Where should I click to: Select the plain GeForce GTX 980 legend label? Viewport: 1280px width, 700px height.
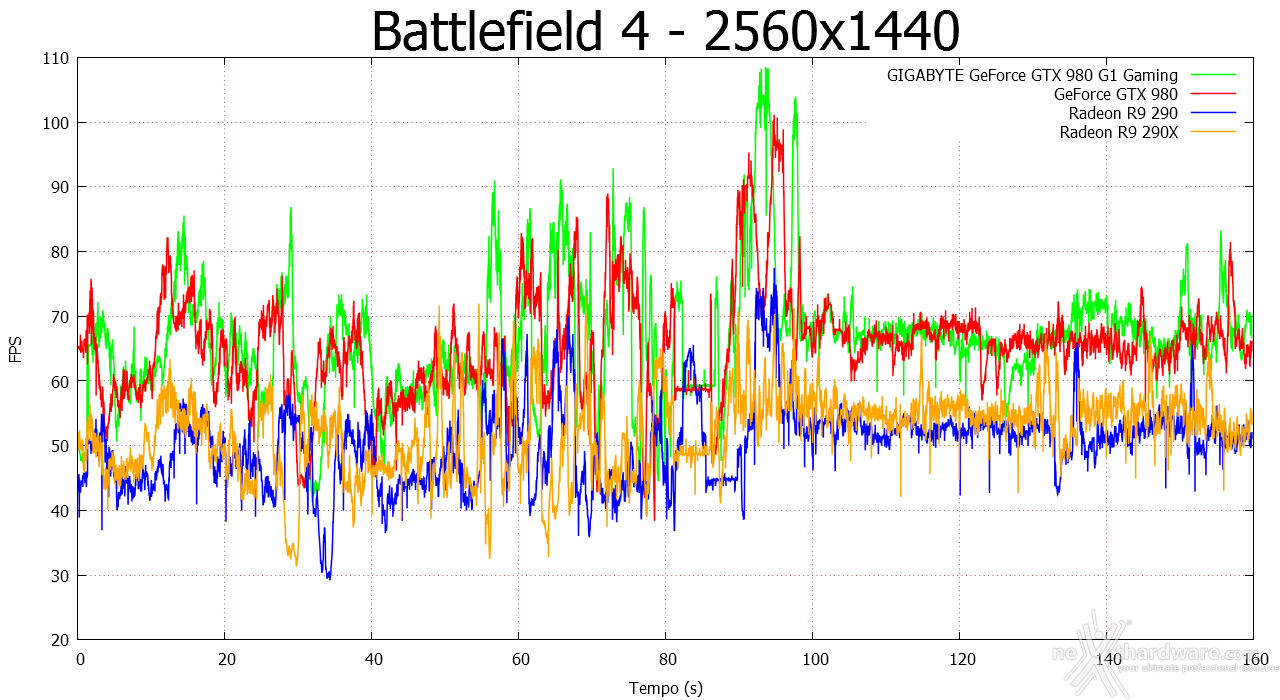coord(1116,94)
